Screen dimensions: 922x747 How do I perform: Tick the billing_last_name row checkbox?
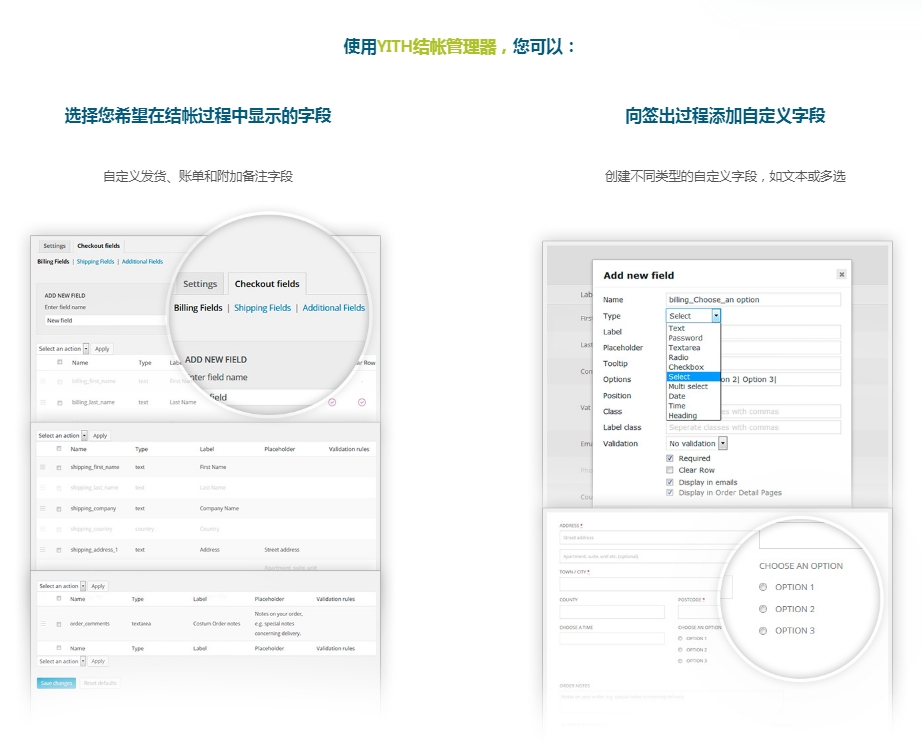click(59, 403)
